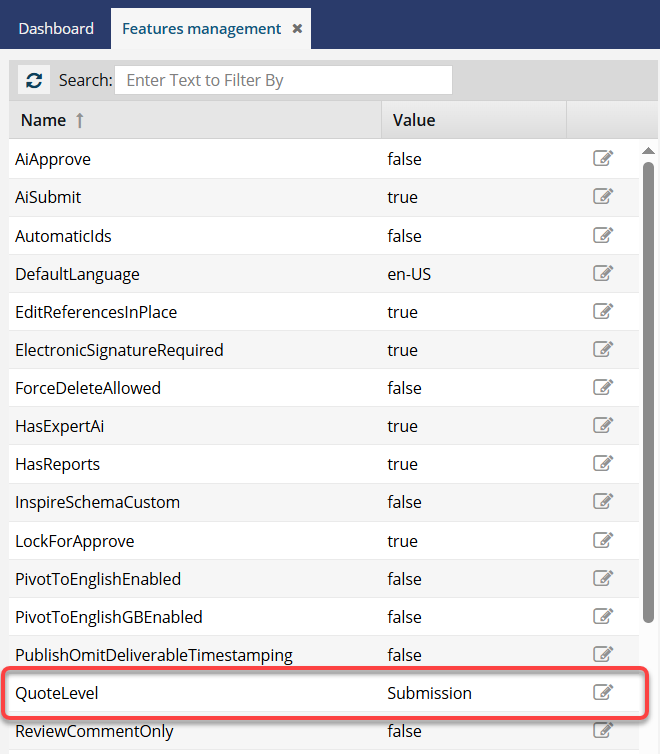
Task: Sort by the Name column header
Action: pyautogui.click(x=44, y=120)
